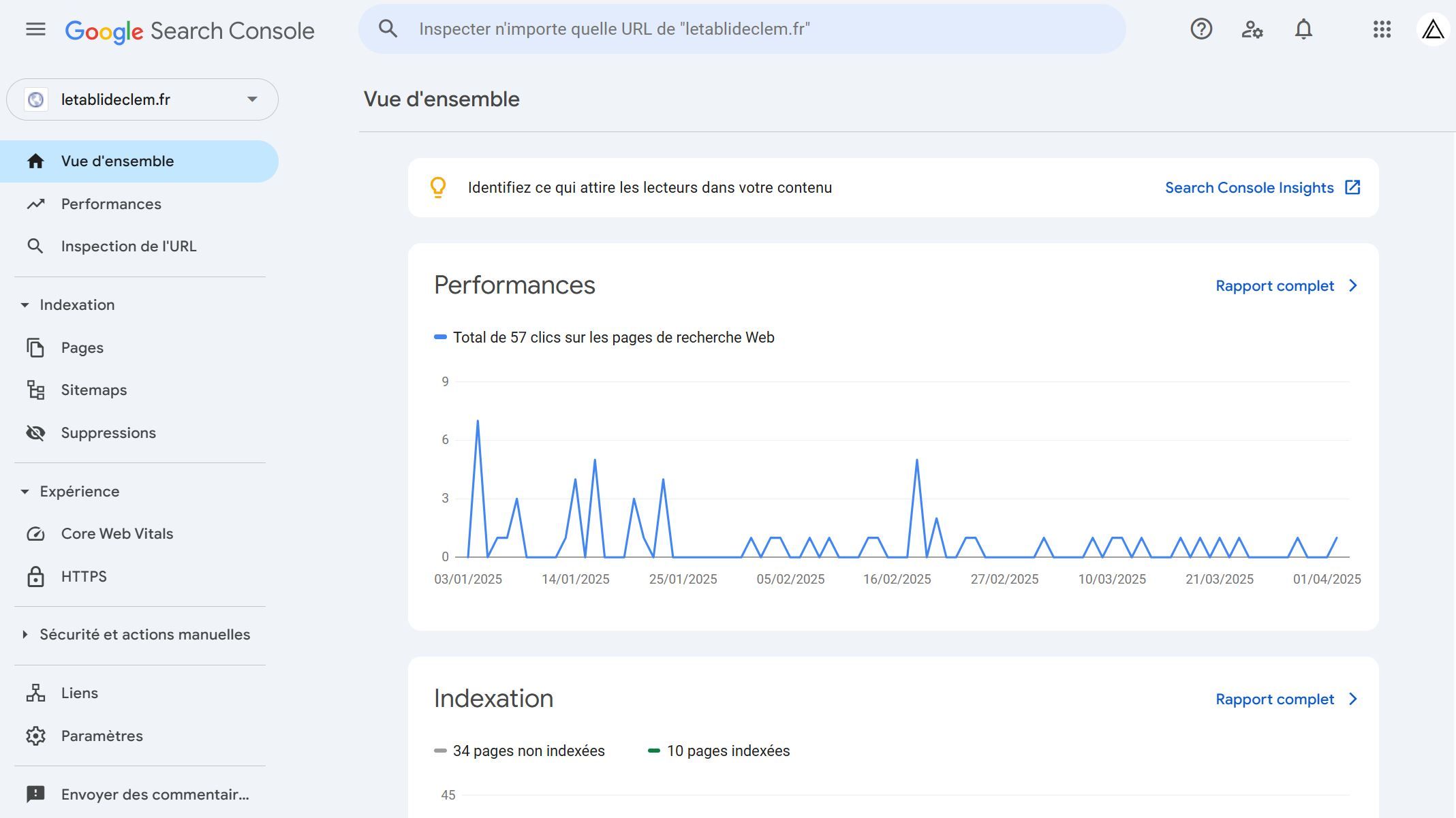Click the Pages documents icon
The image size is (1456, 818).
click(35, 347)
